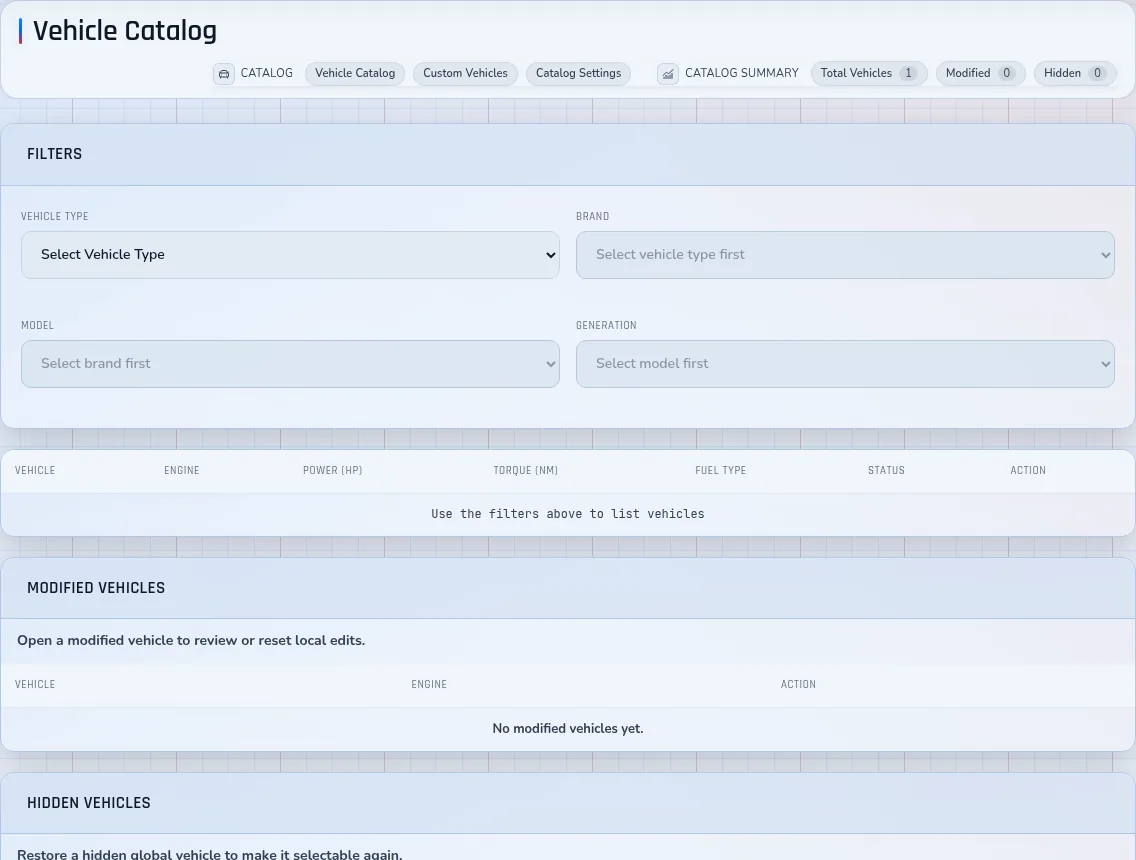This screenshot has height=860, width=1136.
Task: Go to the Catalog Settings tab
Action: [578, 73]
